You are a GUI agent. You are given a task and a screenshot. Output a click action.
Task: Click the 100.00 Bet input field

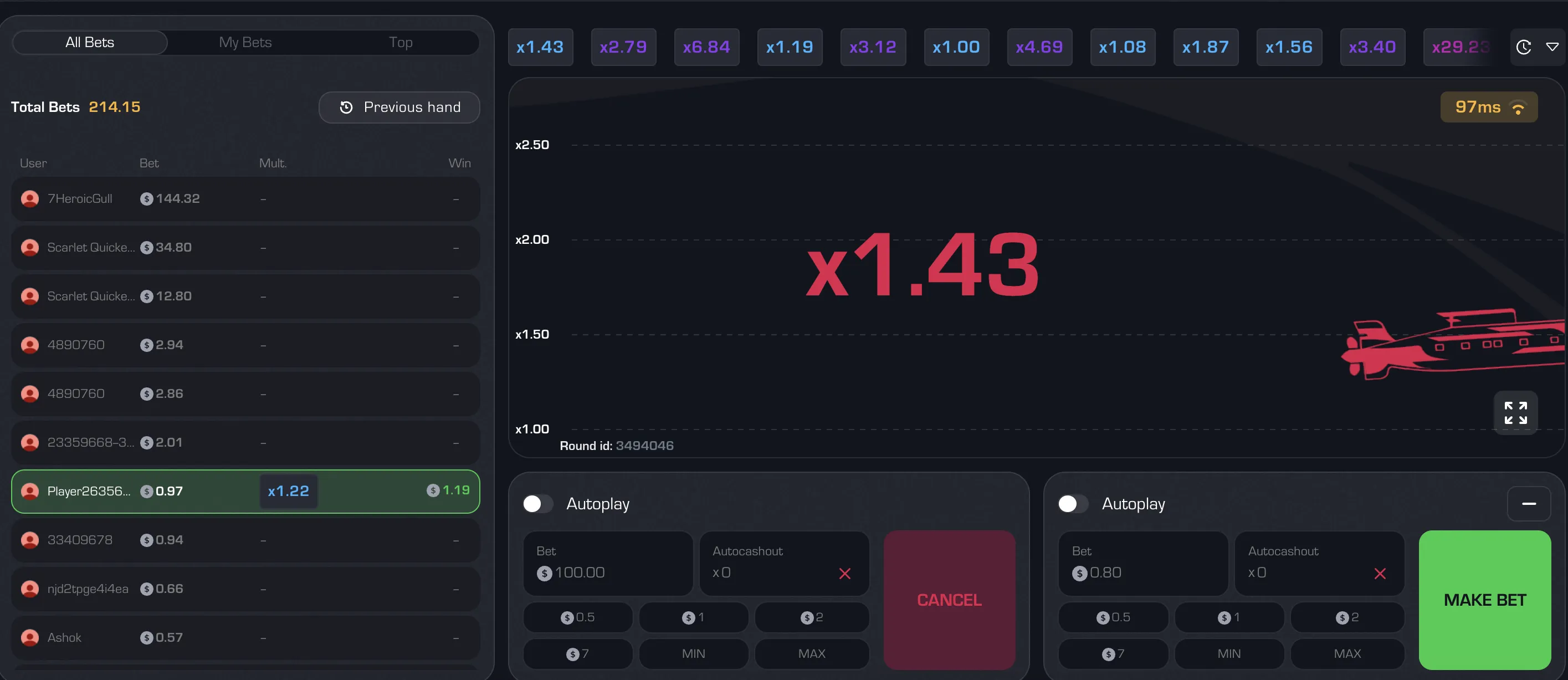tap(607, 564)
